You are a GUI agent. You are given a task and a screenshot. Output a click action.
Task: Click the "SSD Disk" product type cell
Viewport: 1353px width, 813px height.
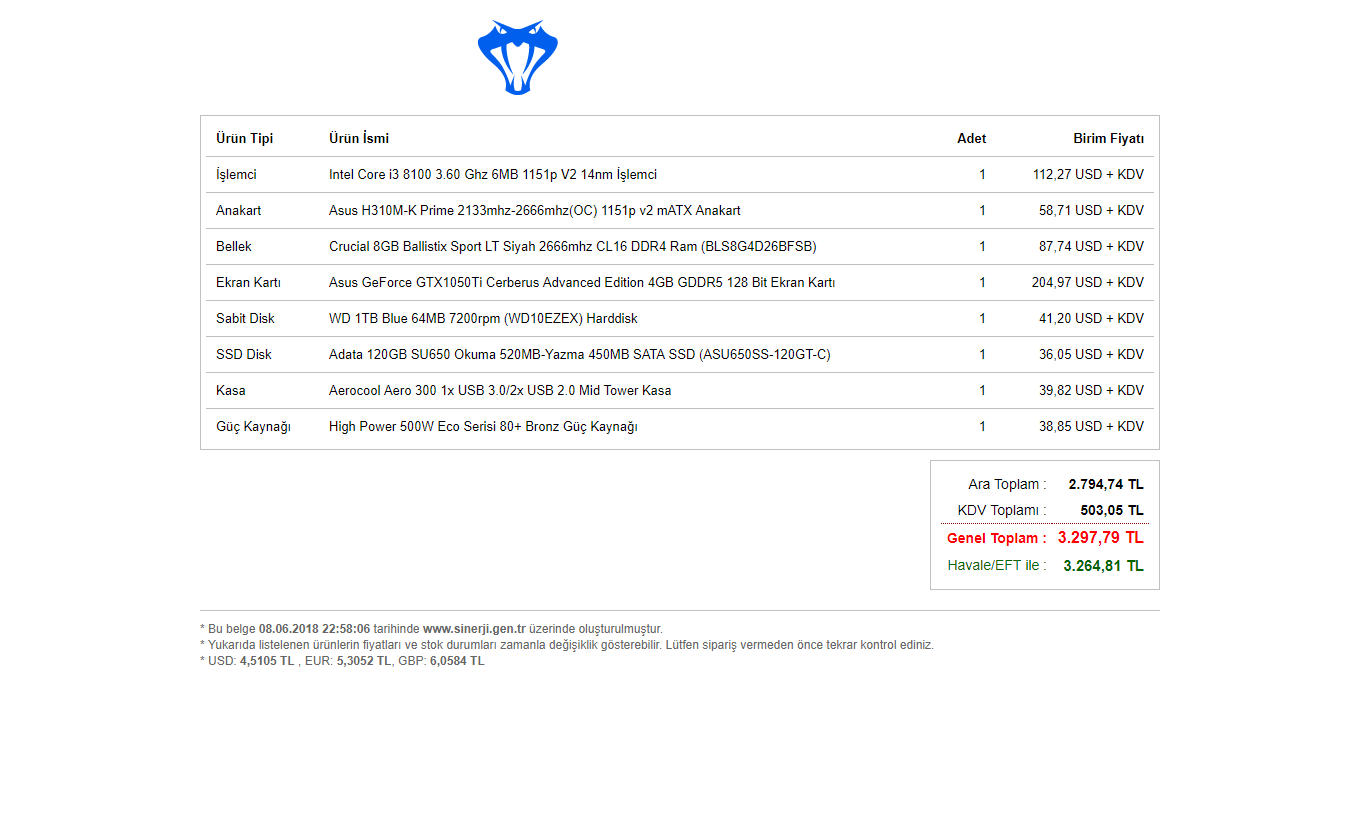coord(244,355)
